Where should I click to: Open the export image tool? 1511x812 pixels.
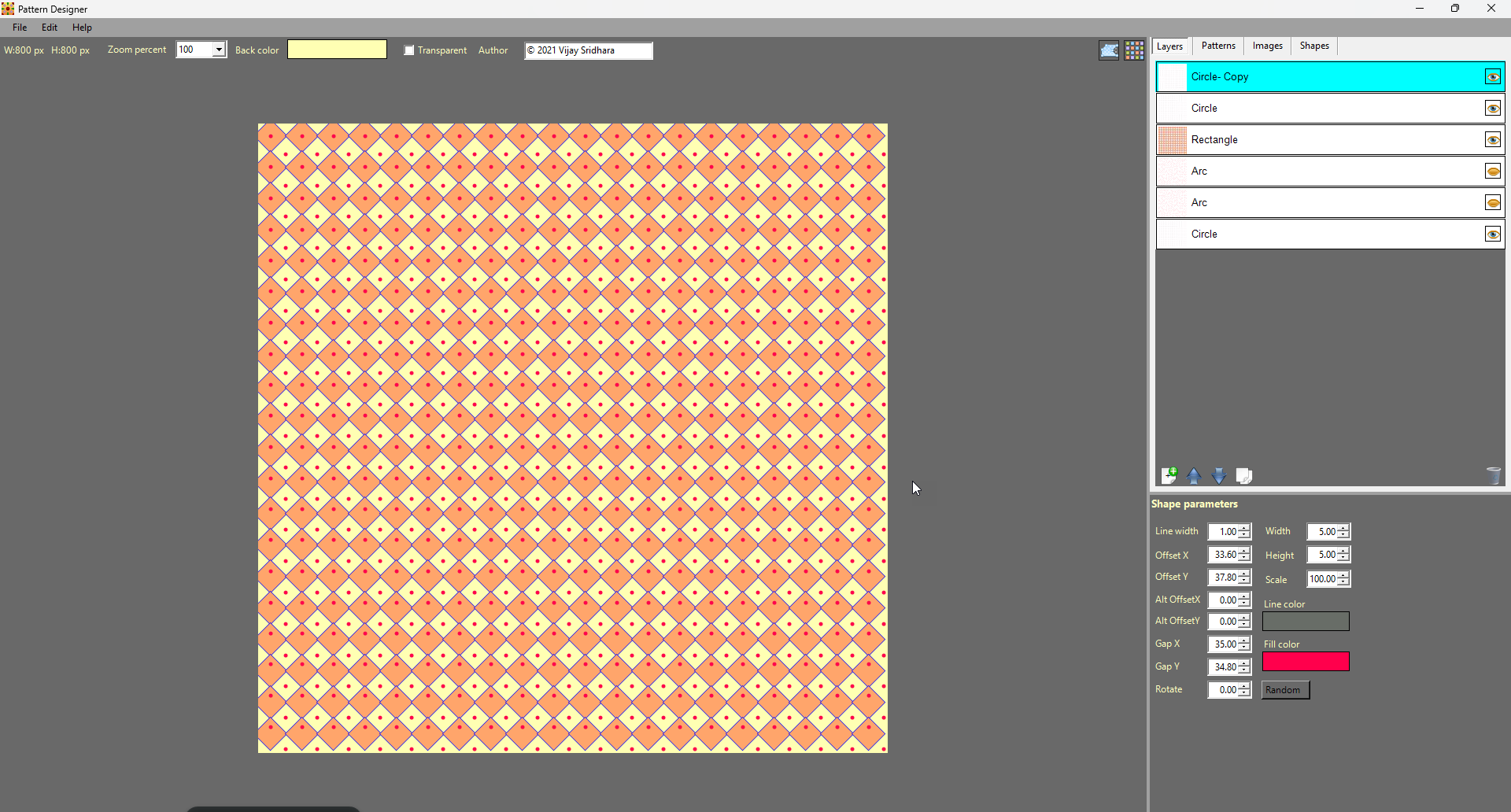coord(1109,50)
